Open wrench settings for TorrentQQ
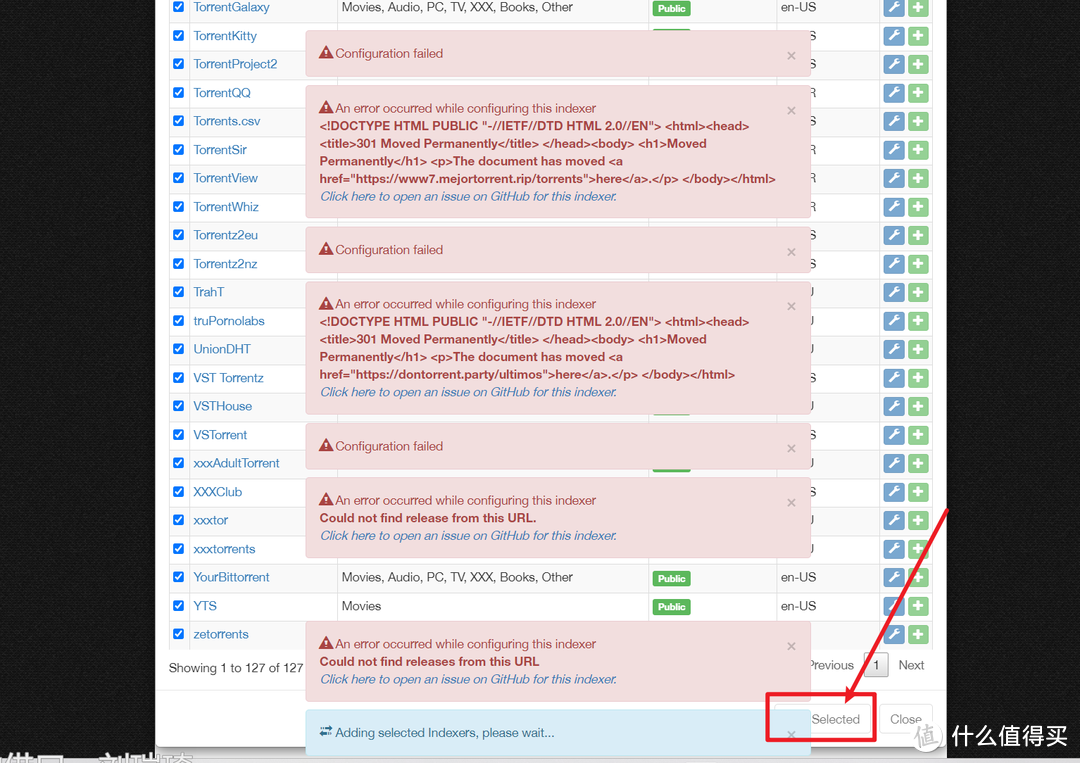 pyautogui.click(x=893, y=93)
